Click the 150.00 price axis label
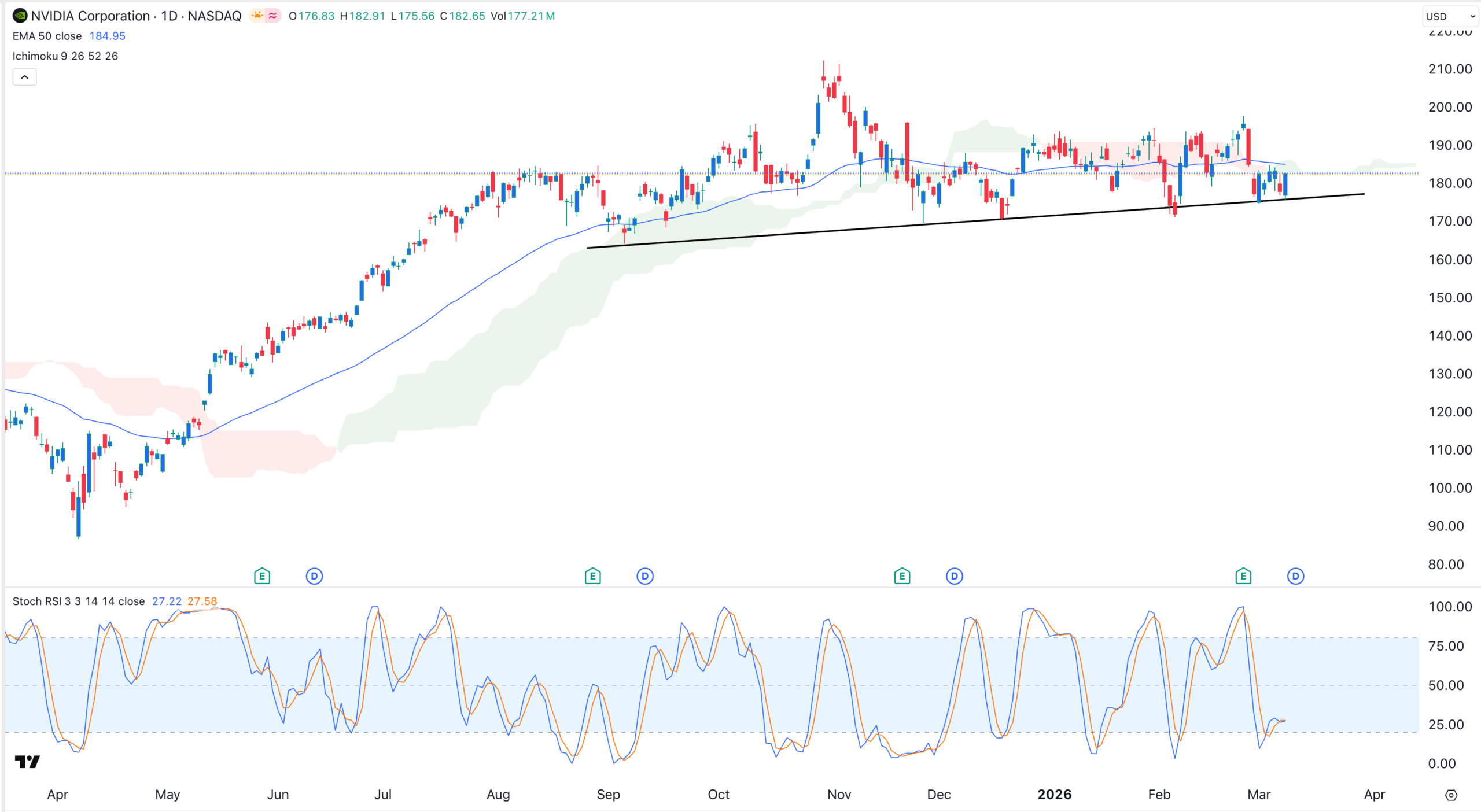The width and height of the screenshot is (1481, 812). click(1450, 298)
